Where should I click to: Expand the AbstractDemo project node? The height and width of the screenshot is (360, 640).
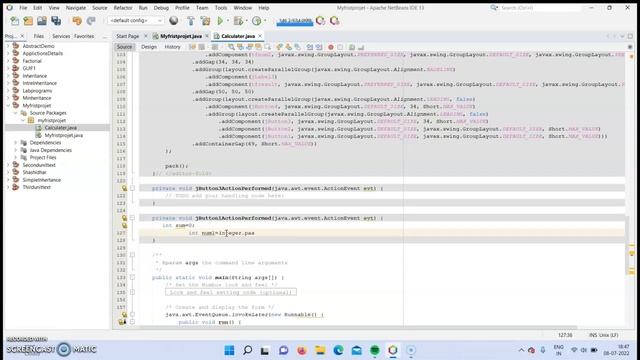[8, 46]
